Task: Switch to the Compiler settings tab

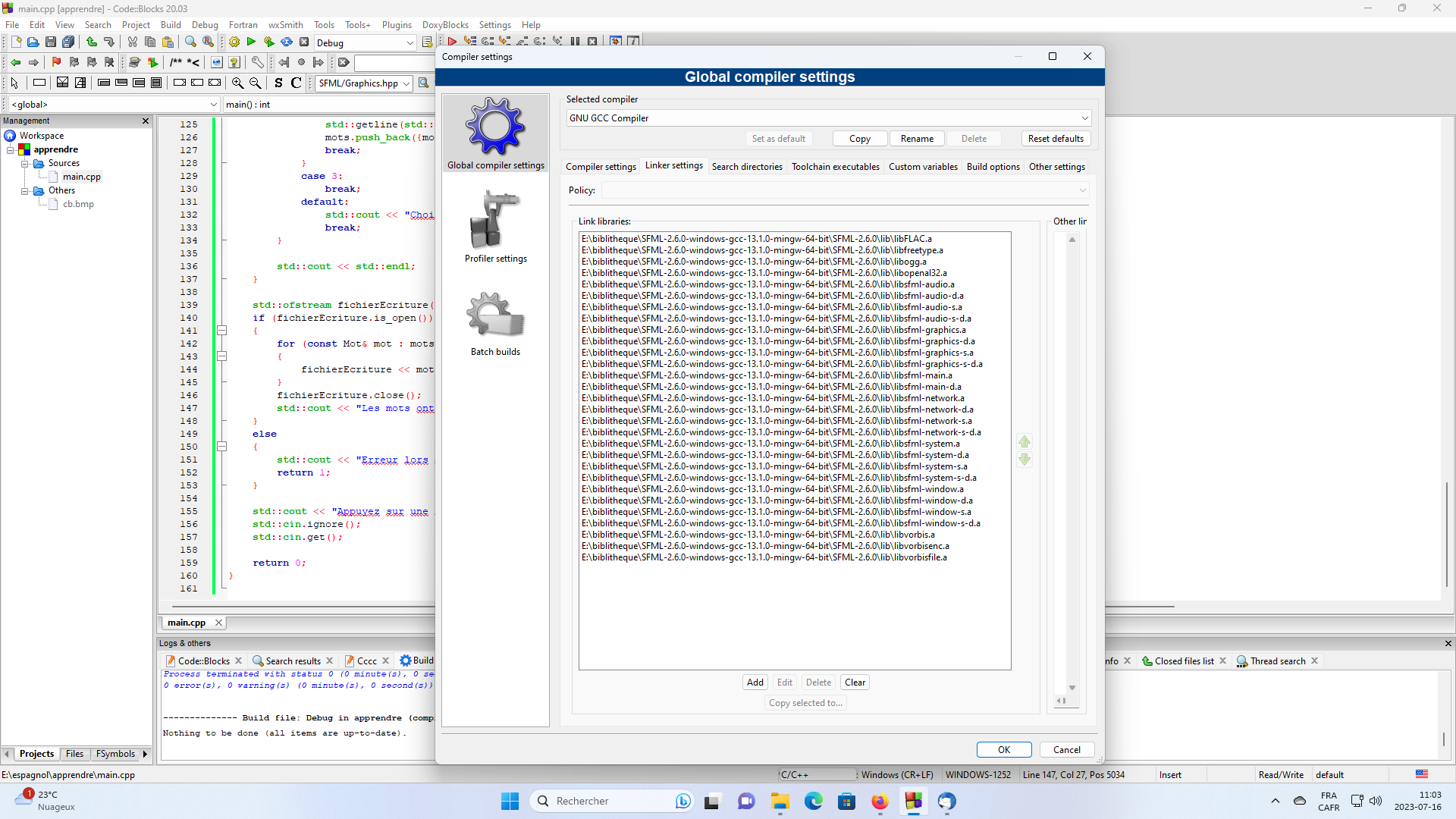Action: tap(601, 167)
